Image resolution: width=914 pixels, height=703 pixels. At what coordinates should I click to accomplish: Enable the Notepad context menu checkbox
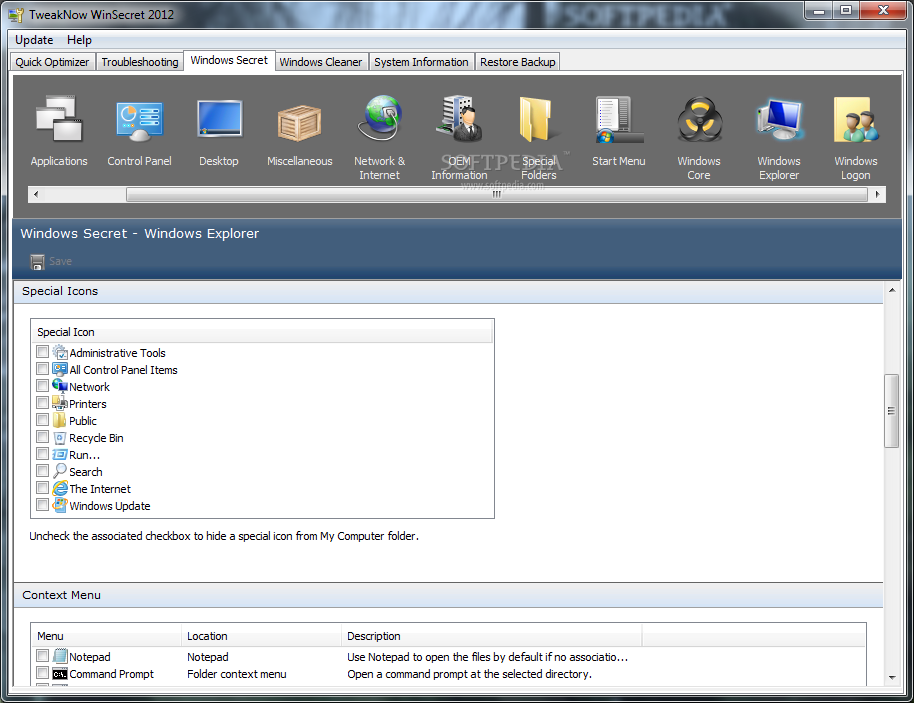(x=43, y=655)
